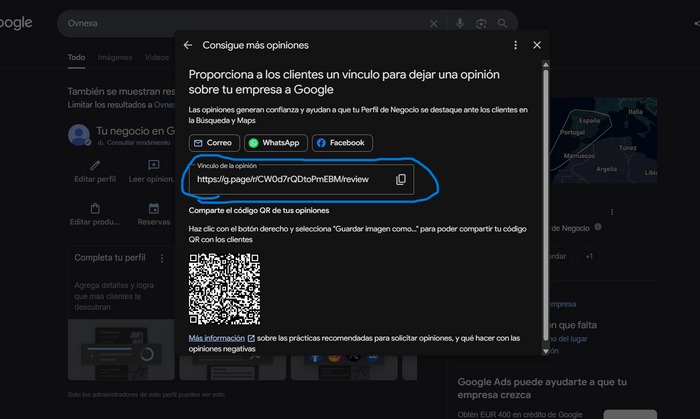Screen dimensions: 700x419
Task: Open the review QR code image
Action: [225, 289]
